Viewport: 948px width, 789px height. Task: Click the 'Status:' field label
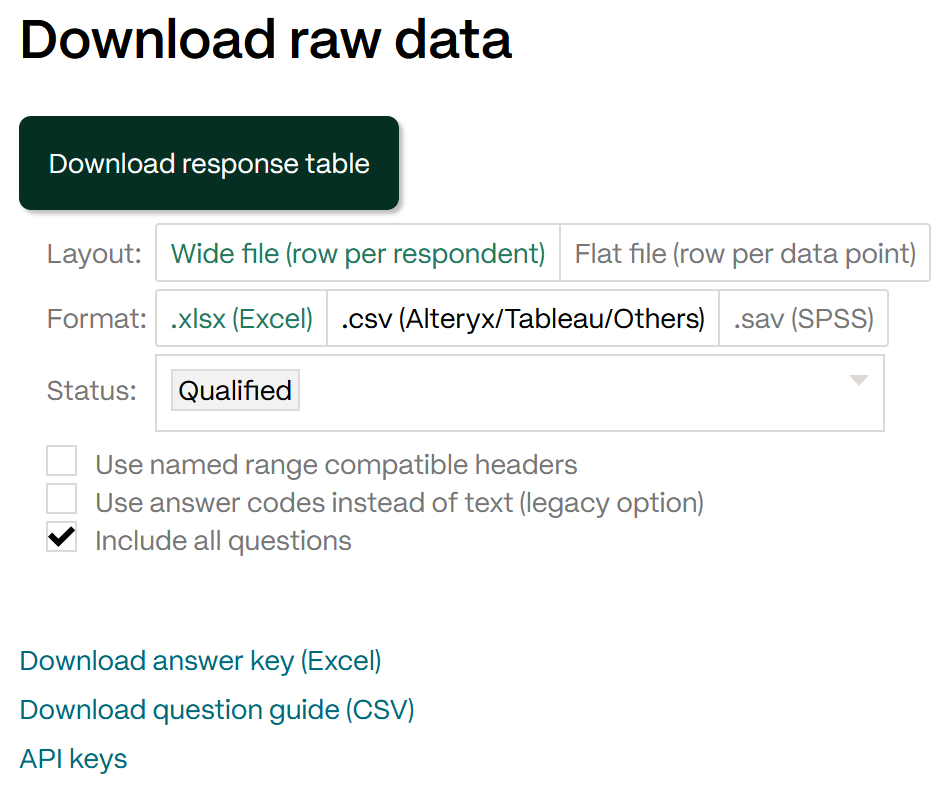pyautogui.click(x=92, y=391)
